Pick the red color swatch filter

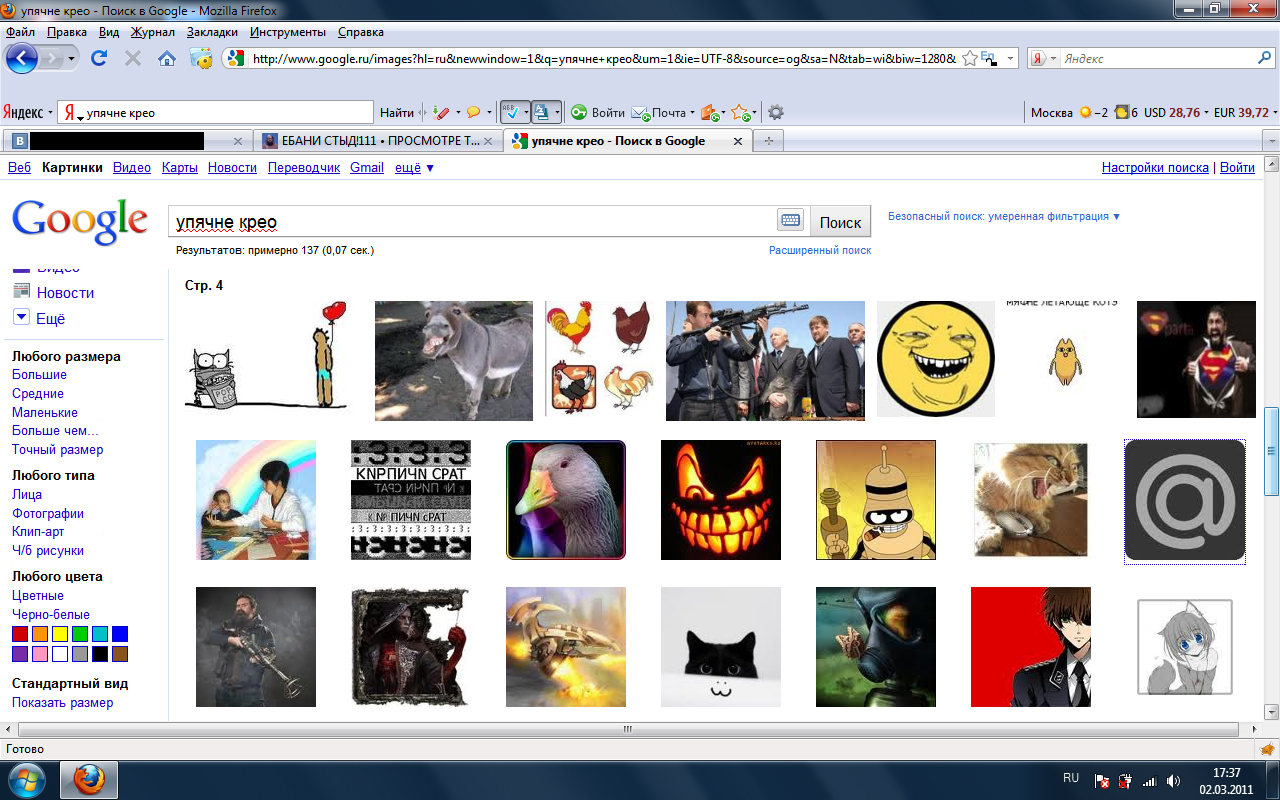pos(20,634)
